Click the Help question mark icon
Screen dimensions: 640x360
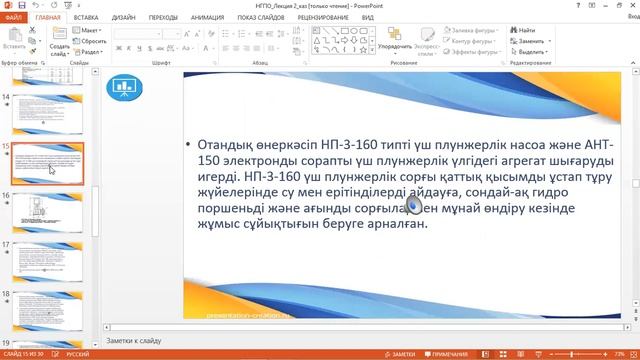click(x=578, y=5)
